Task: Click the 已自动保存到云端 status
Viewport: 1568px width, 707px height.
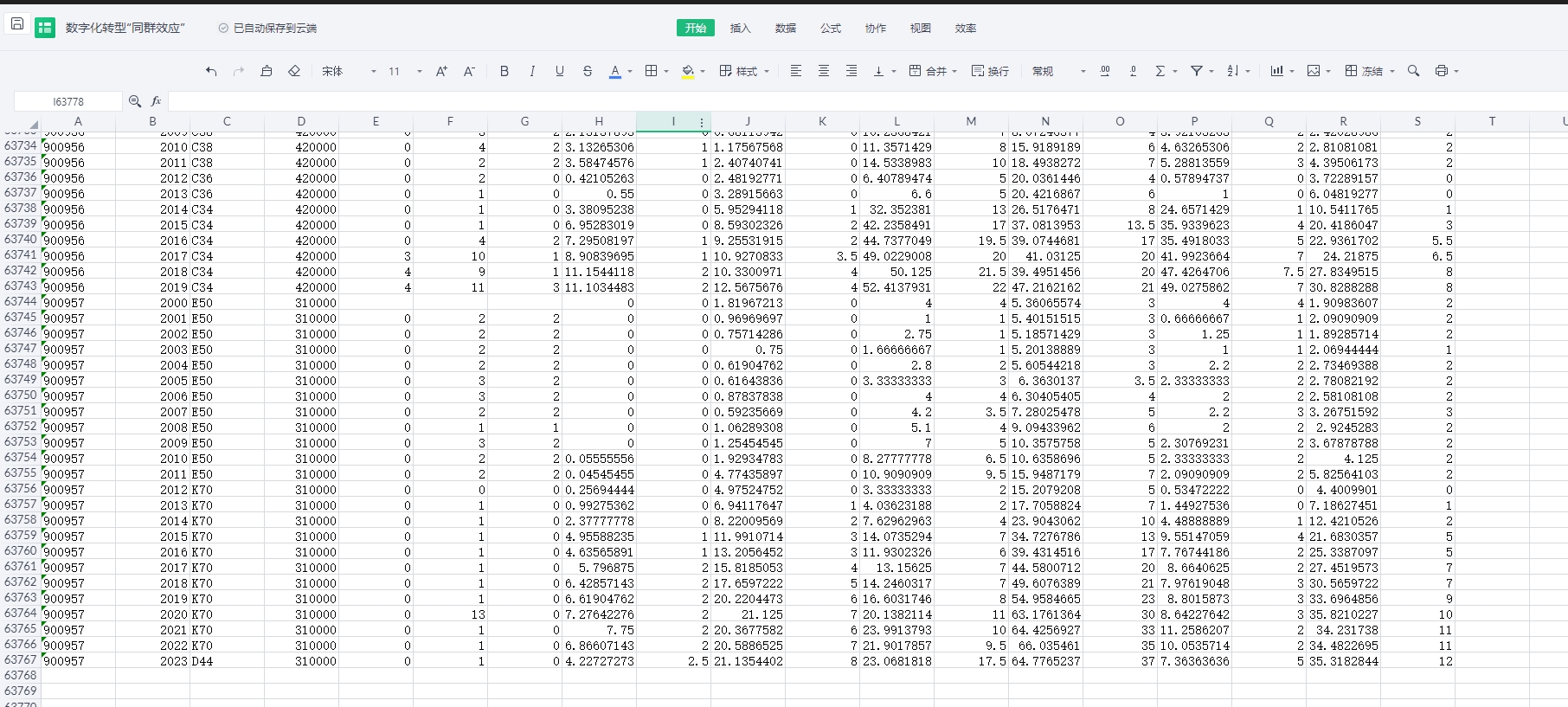Action: point(267,28)
